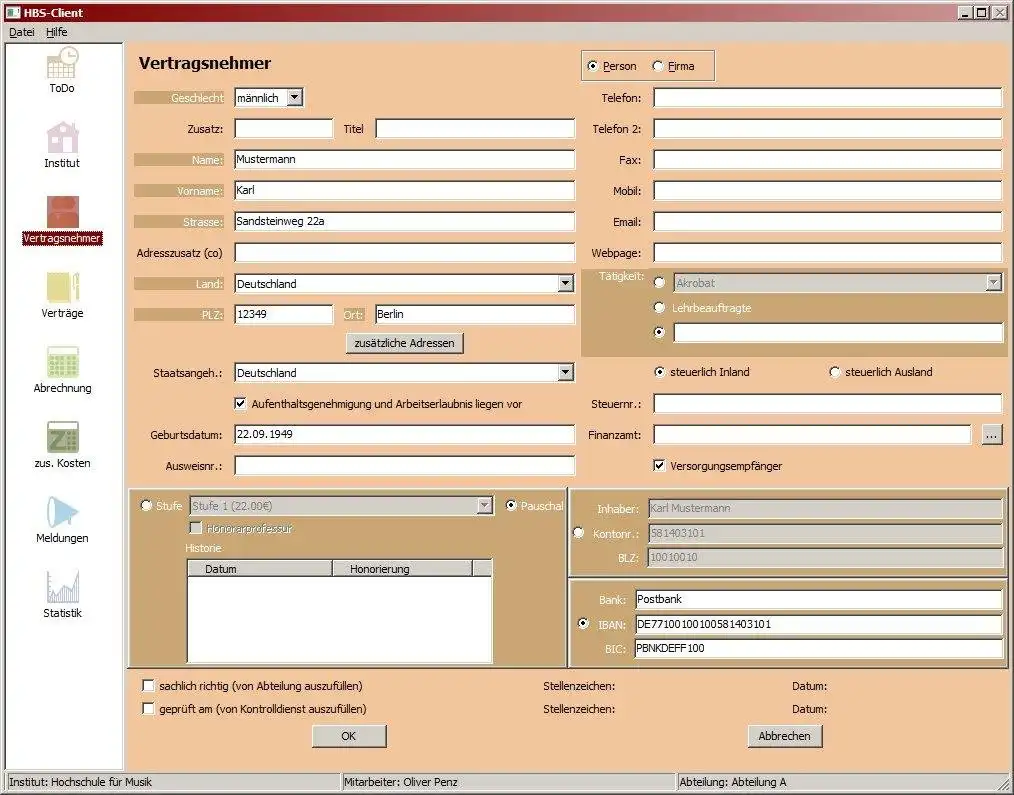This screenshot has height=795, width=1014.
Task: Maximize the HBS-Client window
Action: coord(981,12)
